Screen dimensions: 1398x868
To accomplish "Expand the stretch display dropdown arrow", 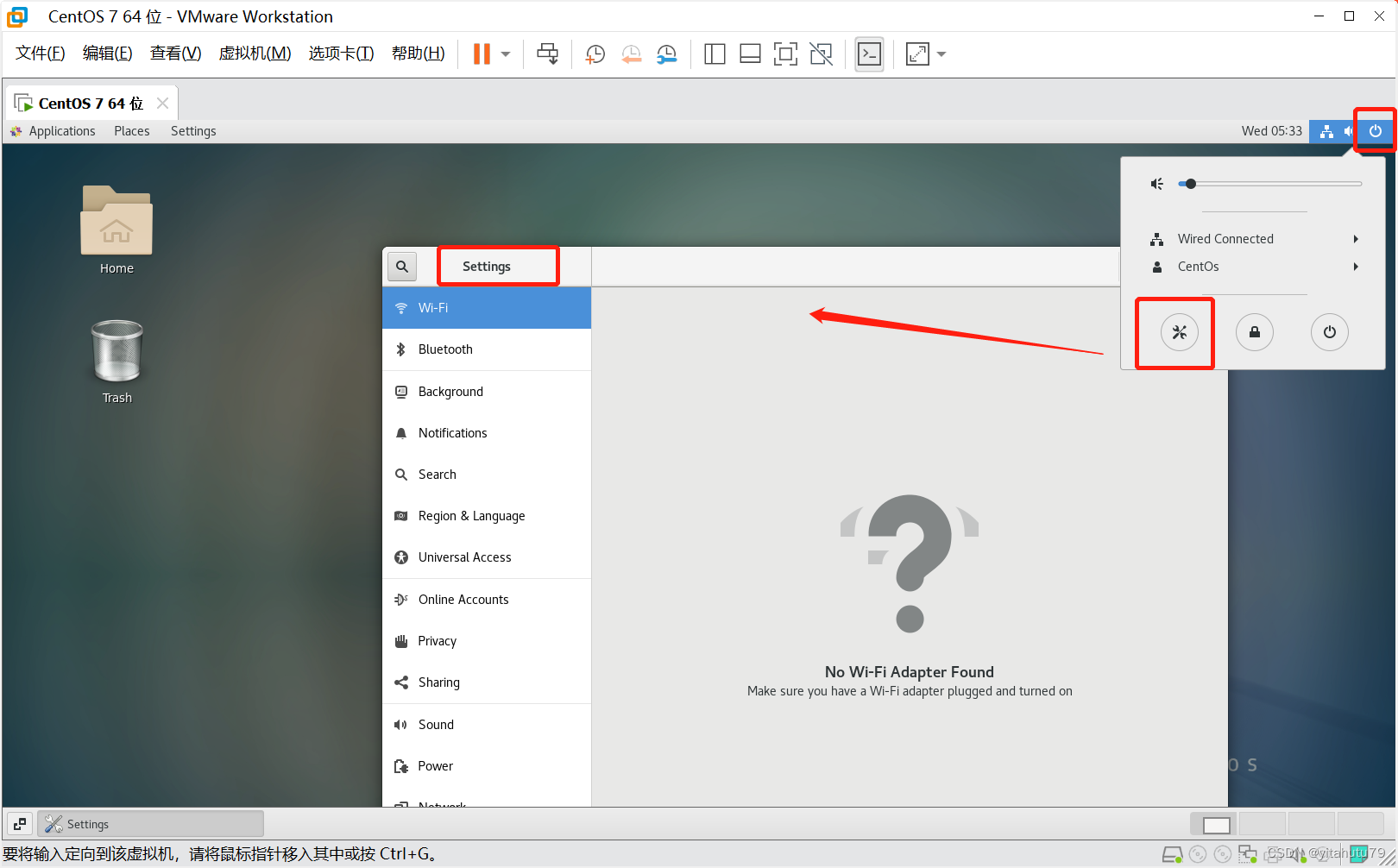I will [941, 54].
